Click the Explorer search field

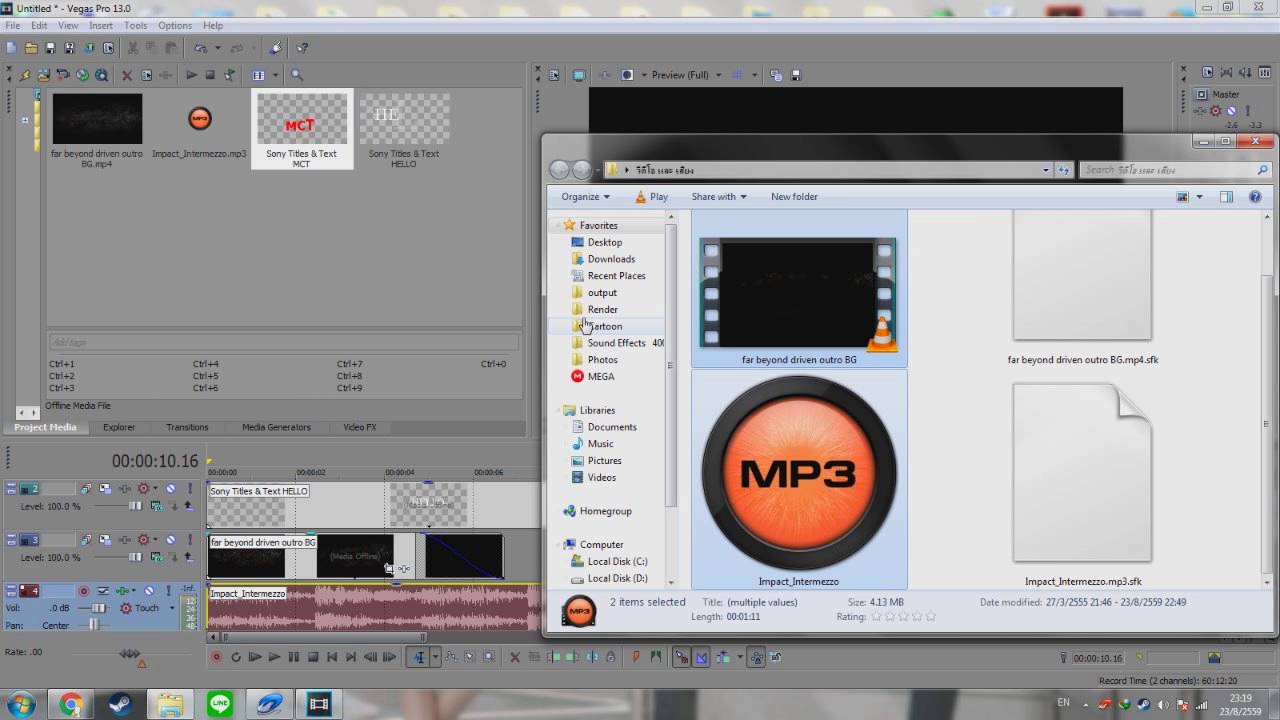coord(1176,170)
